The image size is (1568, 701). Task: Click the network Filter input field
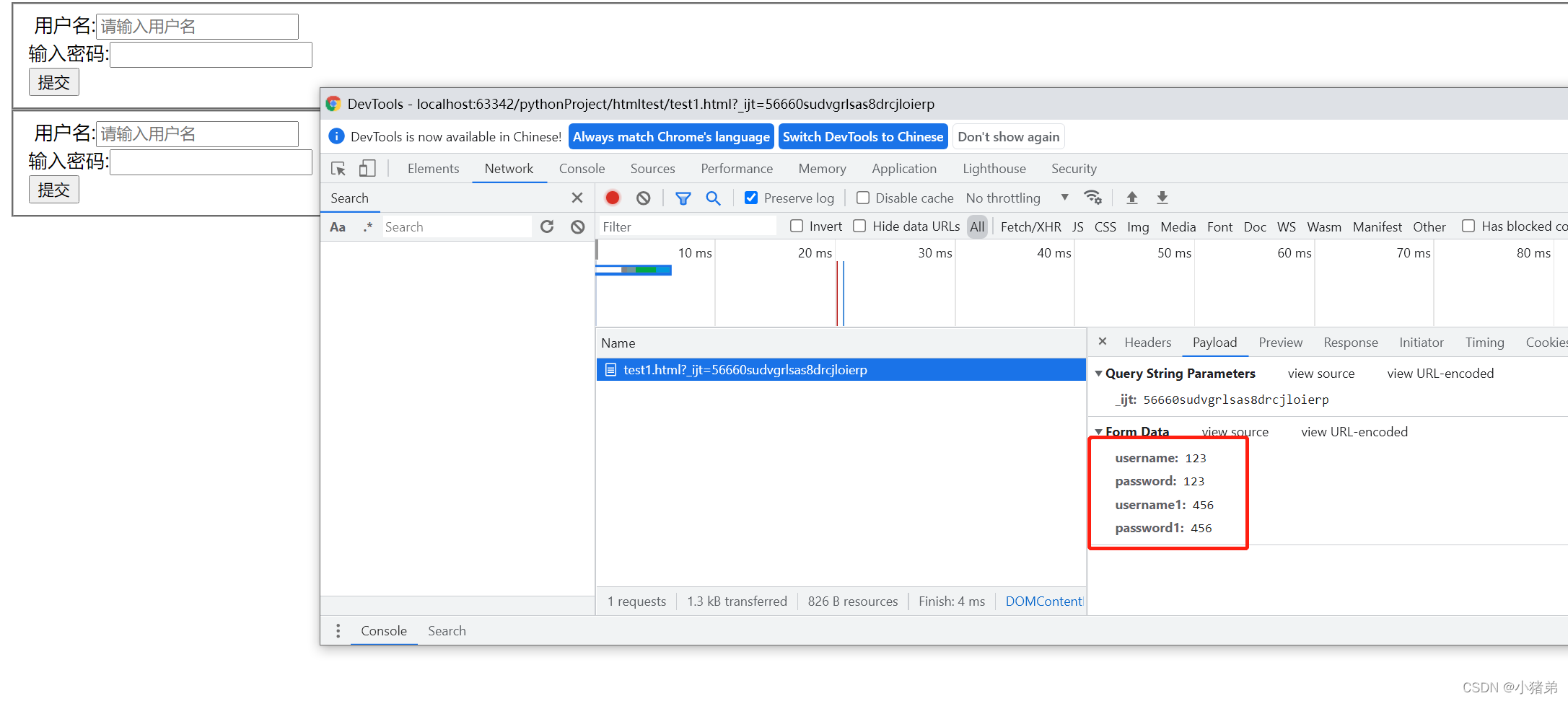pos(688,227)
